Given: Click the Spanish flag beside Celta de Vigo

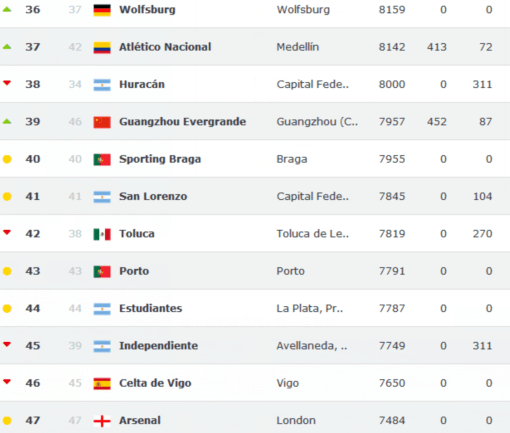Looking at the screenshot, I should pyautogui.click(x=102, y=383).
